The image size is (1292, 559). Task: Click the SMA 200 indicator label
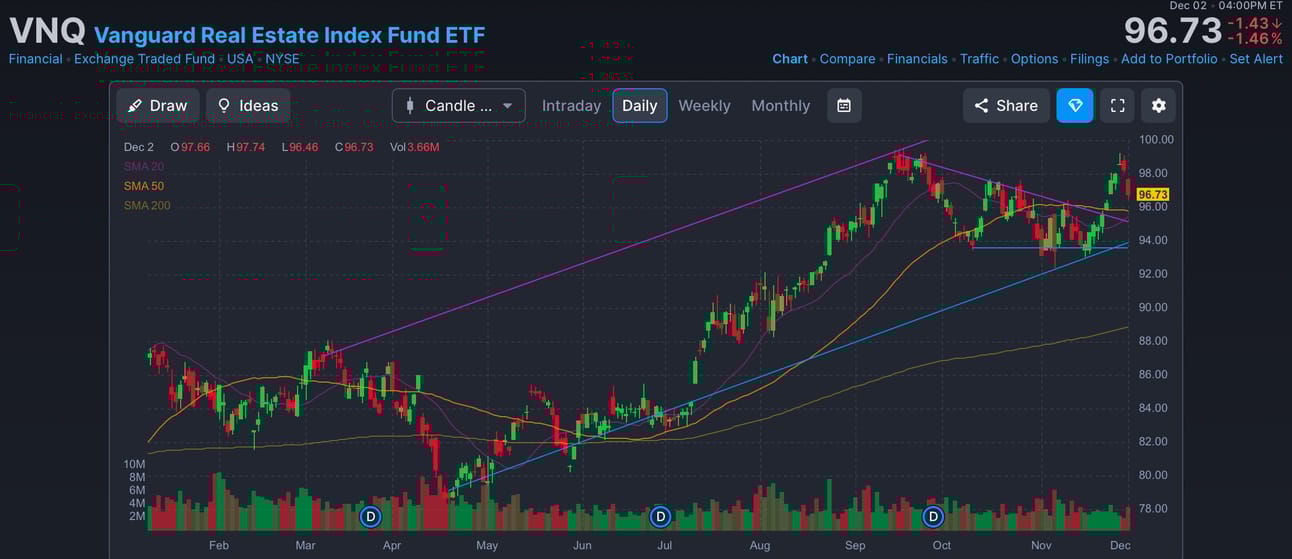pos(147,206)
